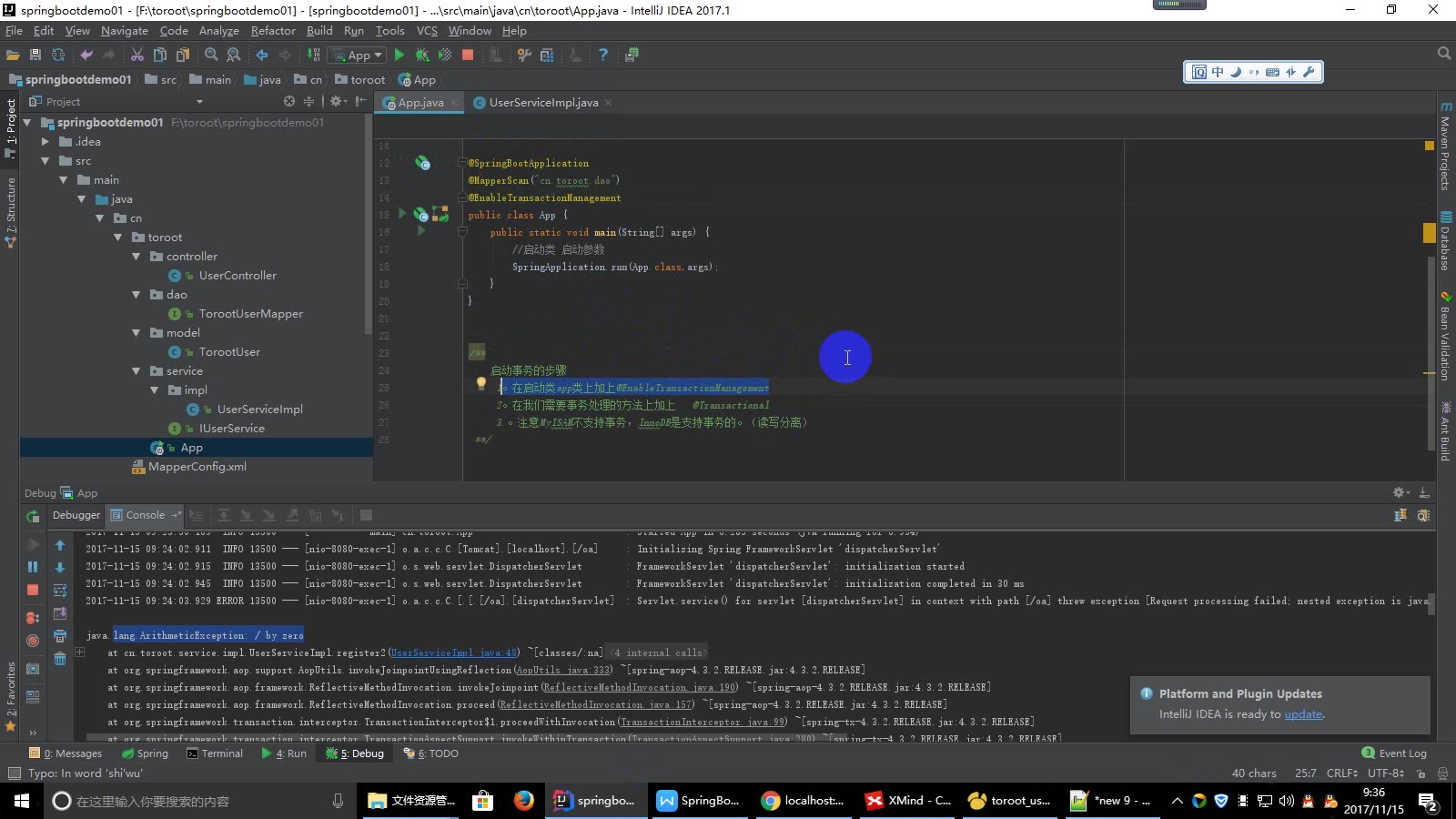Open the Analyze menu
This screenshot has height=819, width=1456.
point(218,31)
